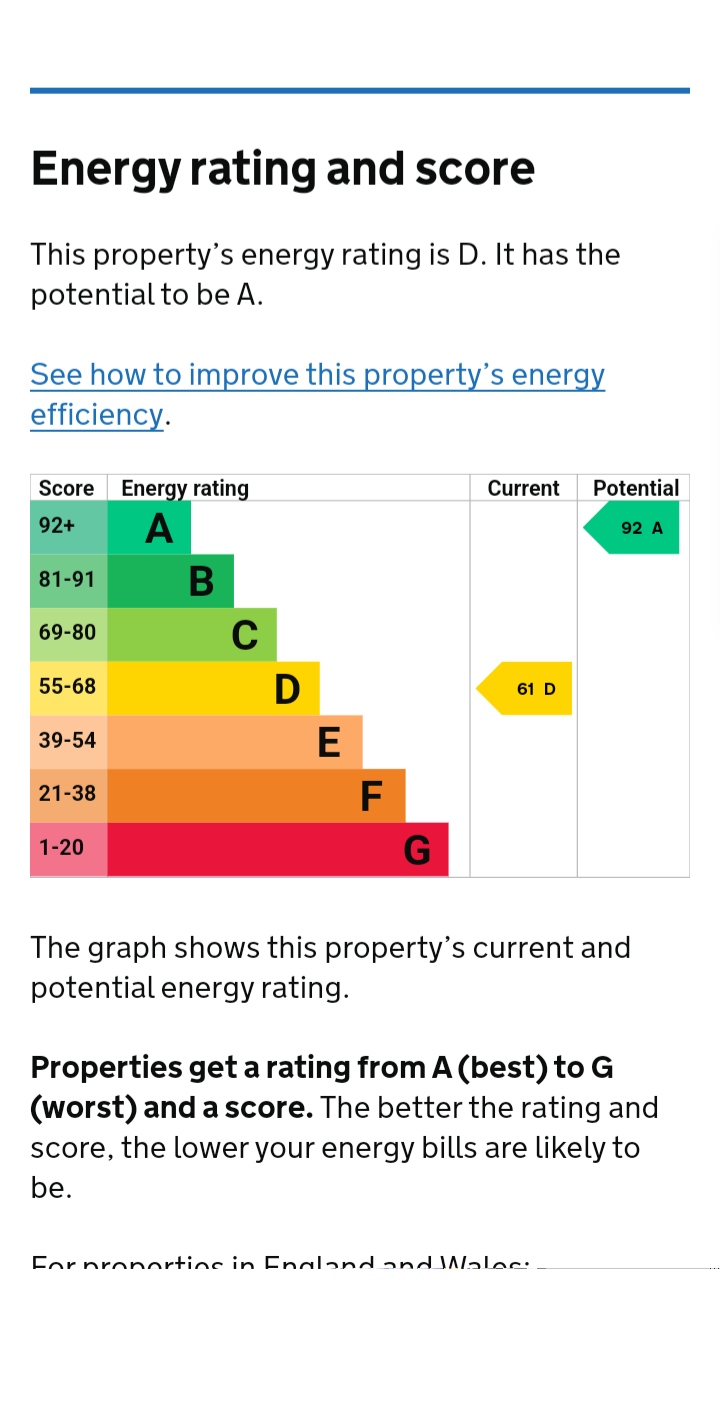Select the 69-80 score cell
Image resolution: width=720 pixels, height=1425 pixels.
click(68, 635)
